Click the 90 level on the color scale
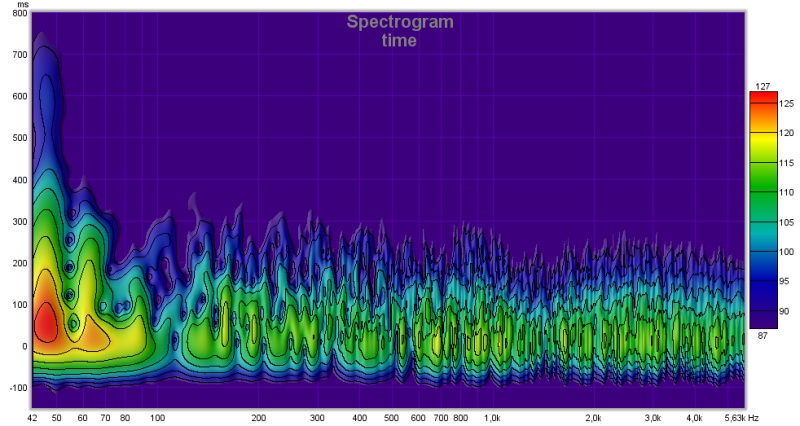Screen dimensions: 800x426 (x=784, y=311)
